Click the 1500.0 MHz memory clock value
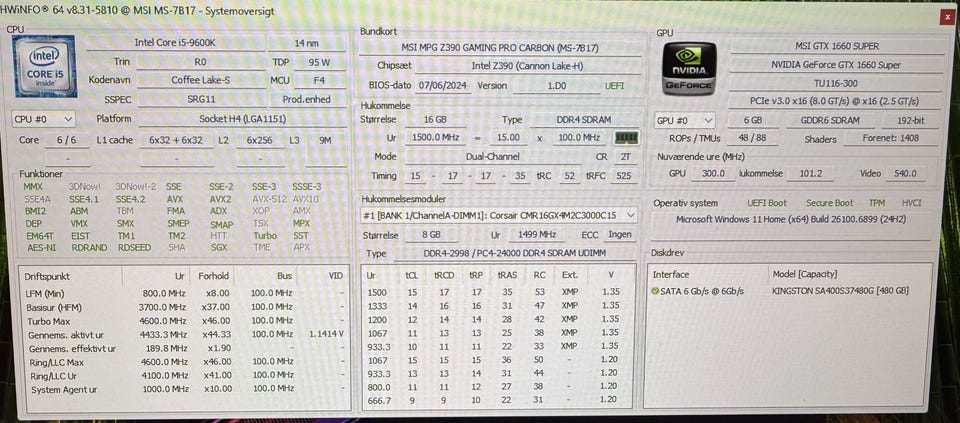 [x=435, y=138]
